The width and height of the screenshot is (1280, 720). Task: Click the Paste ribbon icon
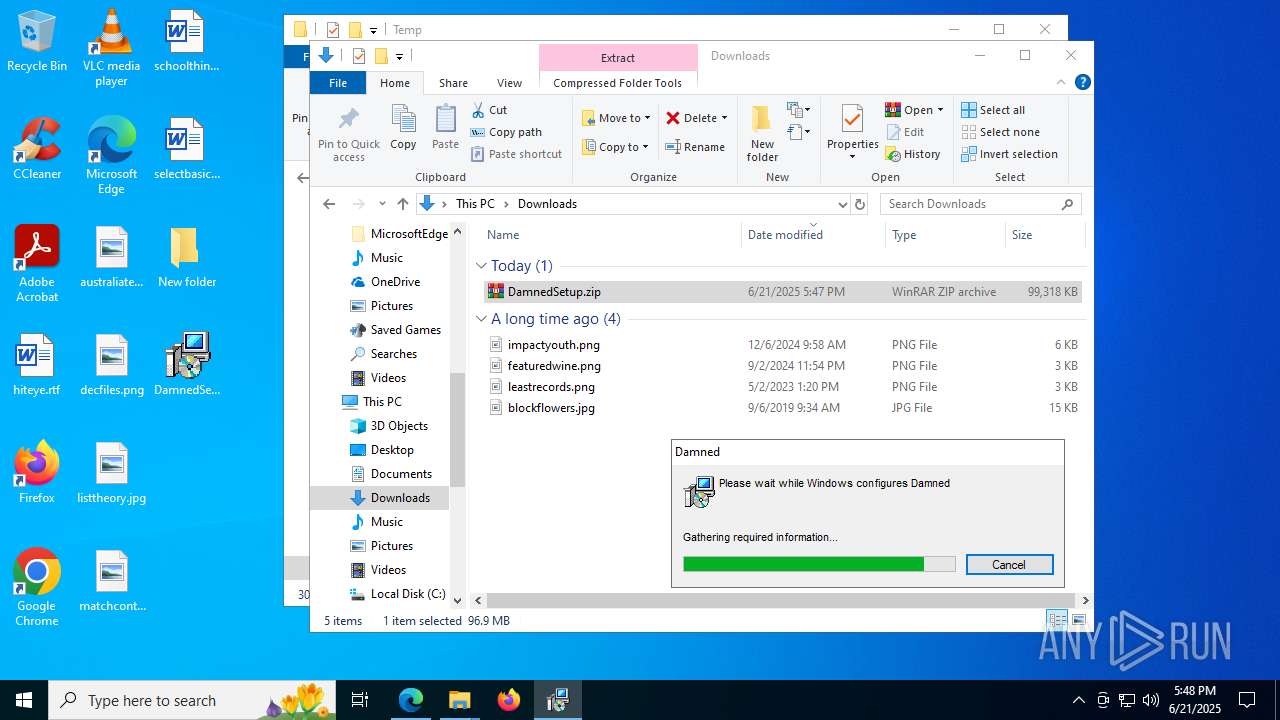[445, 127]
